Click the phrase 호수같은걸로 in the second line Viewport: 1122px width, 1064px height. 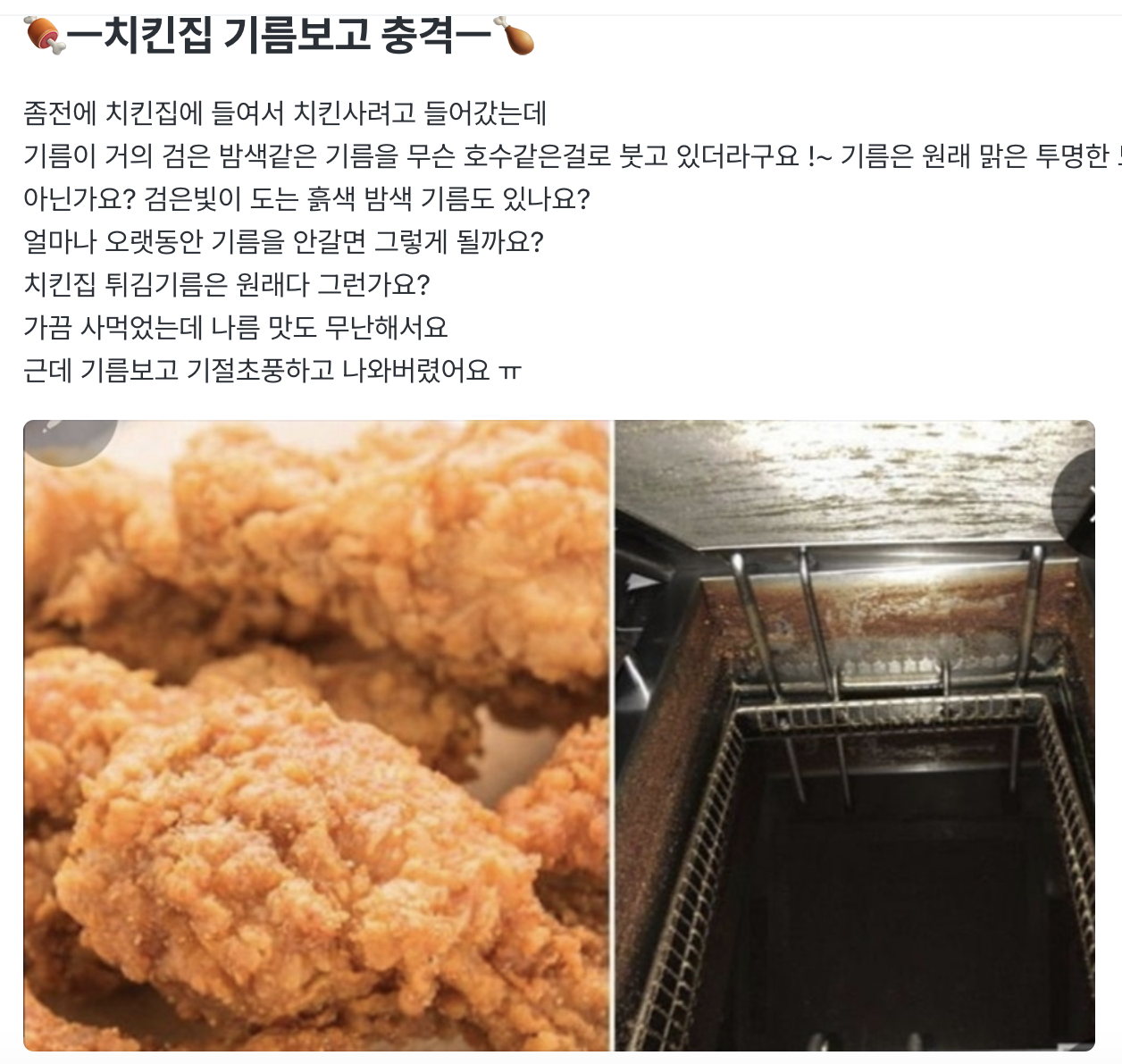point(538,156)
